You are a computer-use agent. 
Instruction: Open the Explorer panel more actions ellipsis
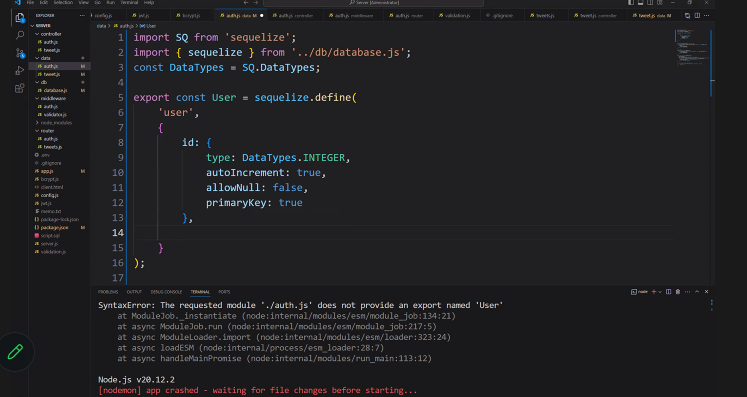[x=82, y=16]
